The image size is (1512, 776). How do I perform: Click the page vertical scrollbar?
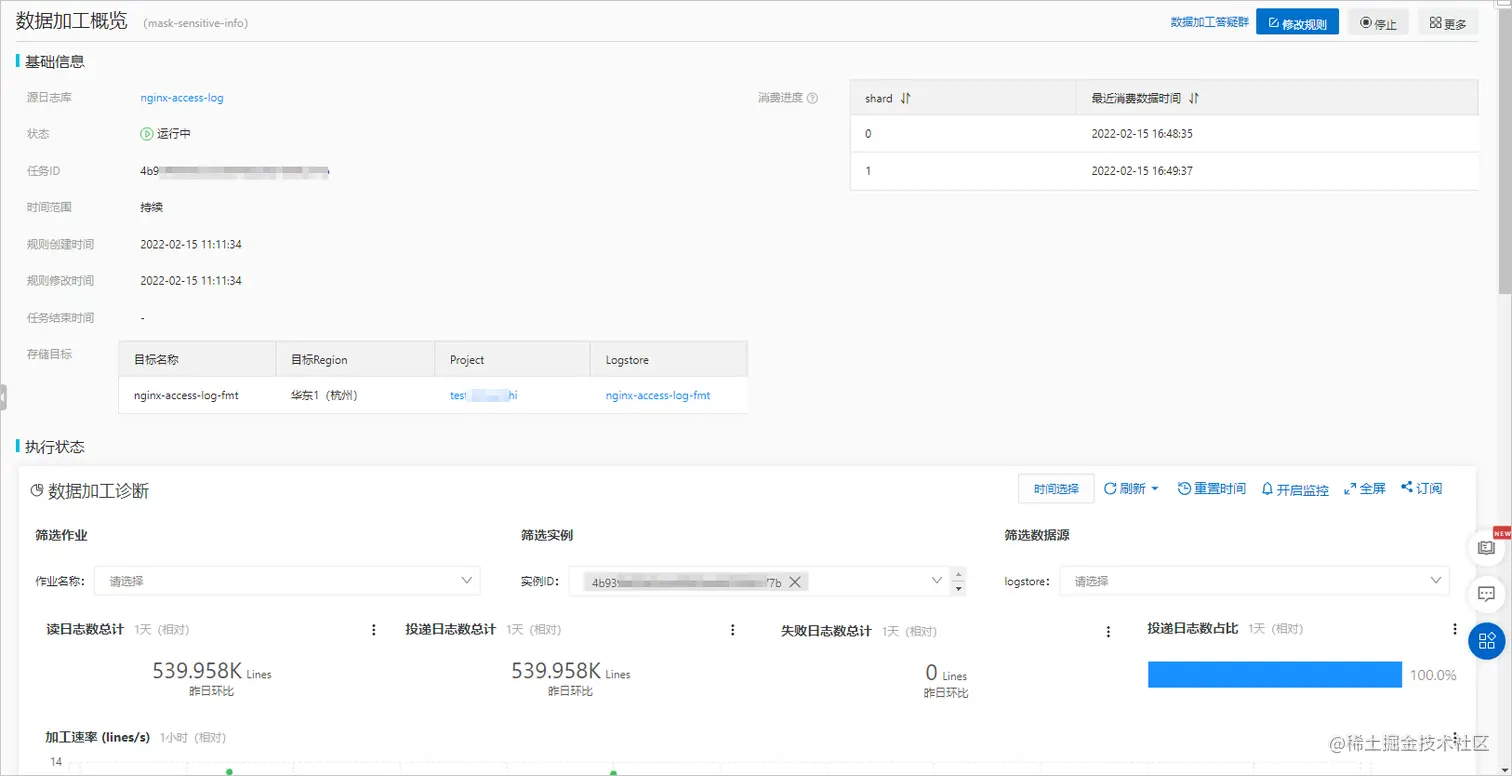point(1505,150)
